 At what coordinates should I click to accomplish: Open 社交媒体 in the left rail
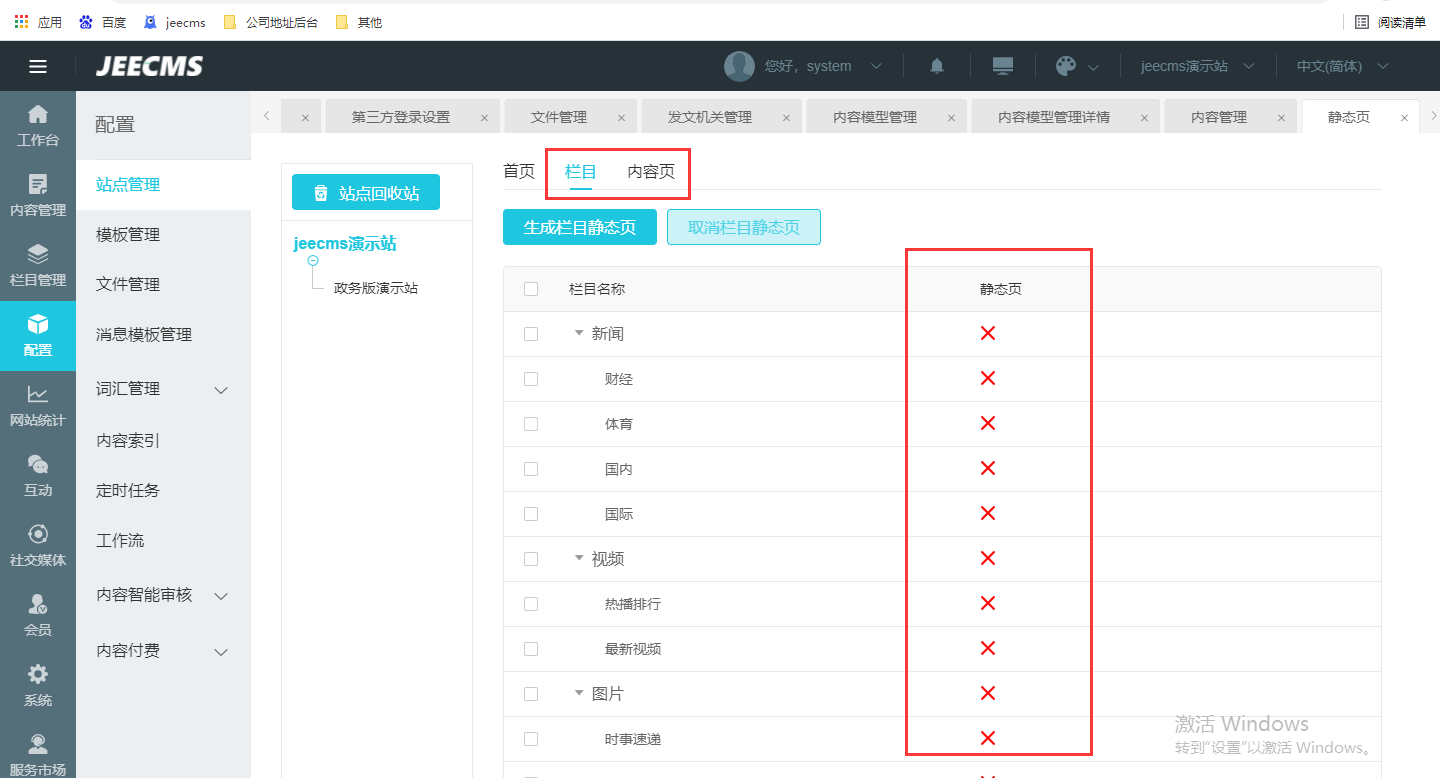tap(38, 546)
